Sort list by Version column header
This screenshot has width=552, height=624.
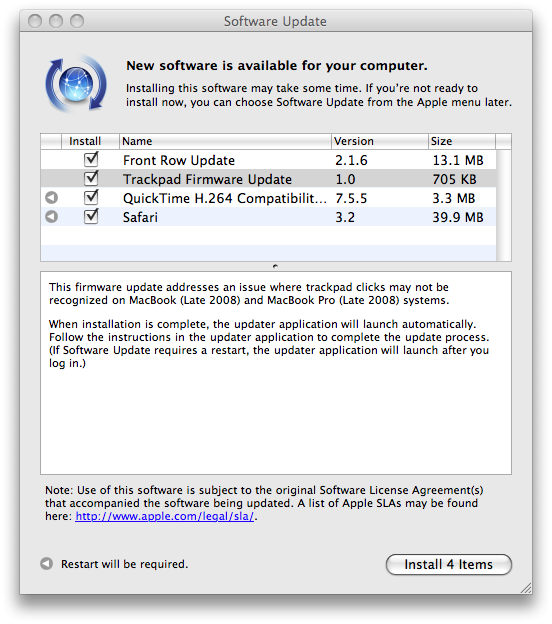click(x=380, y=141)
